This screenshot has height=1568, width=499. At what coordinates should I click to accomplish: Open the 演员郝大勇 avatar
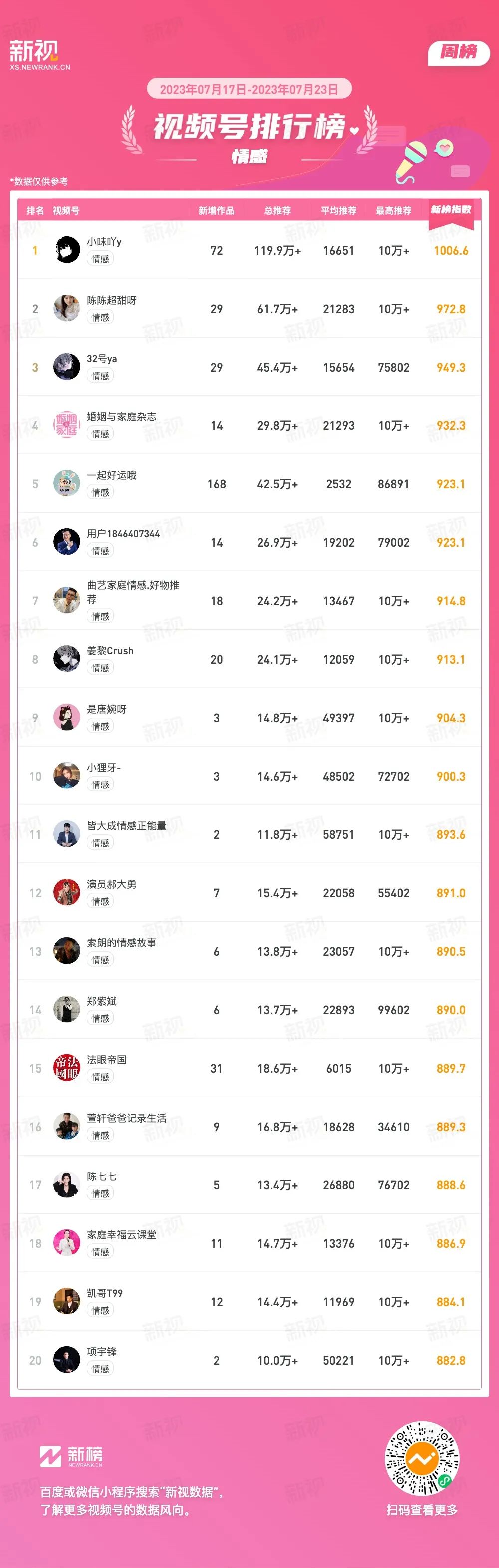(x=67, y=892)
